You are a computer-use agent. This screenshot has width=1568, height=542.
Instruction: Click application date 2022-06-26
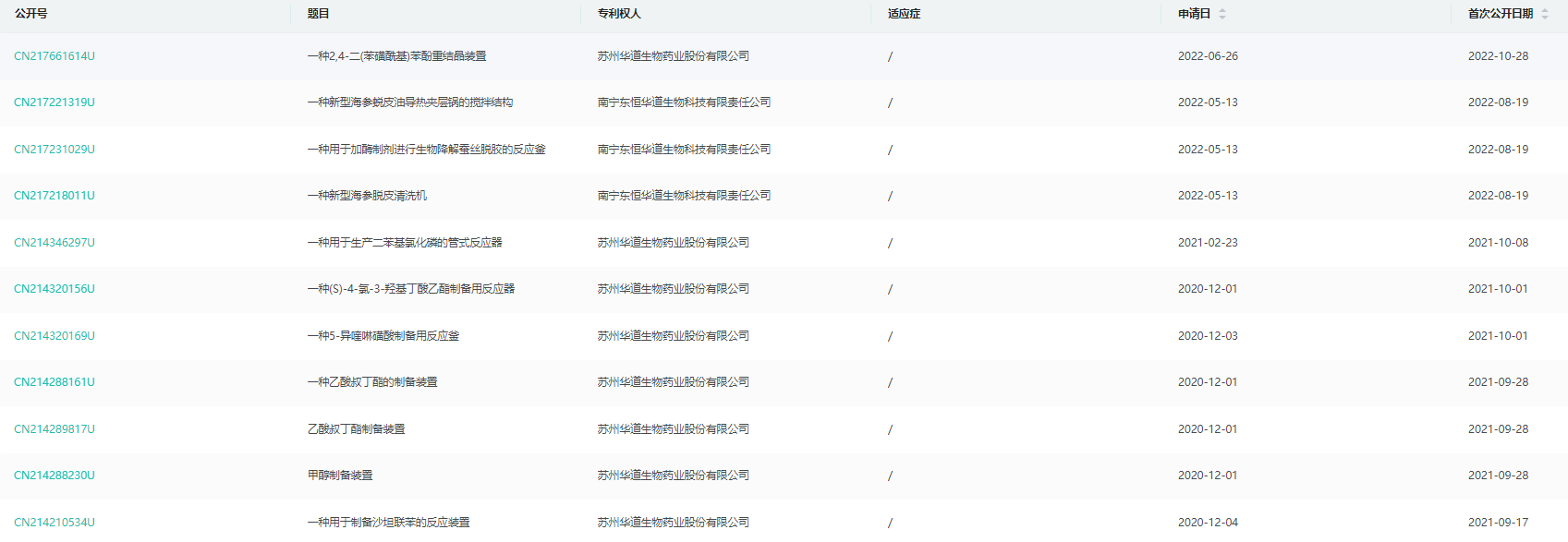1208,56
